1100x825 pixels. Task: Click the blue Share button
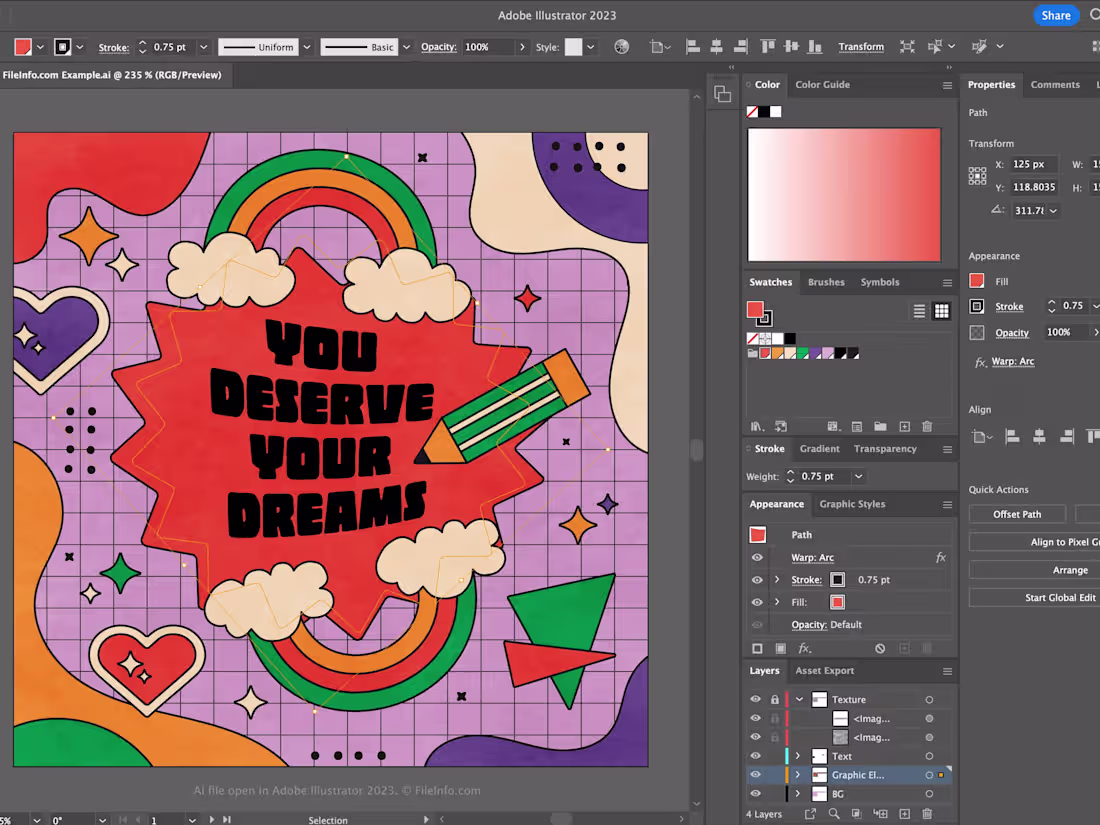pos(1056,15)
